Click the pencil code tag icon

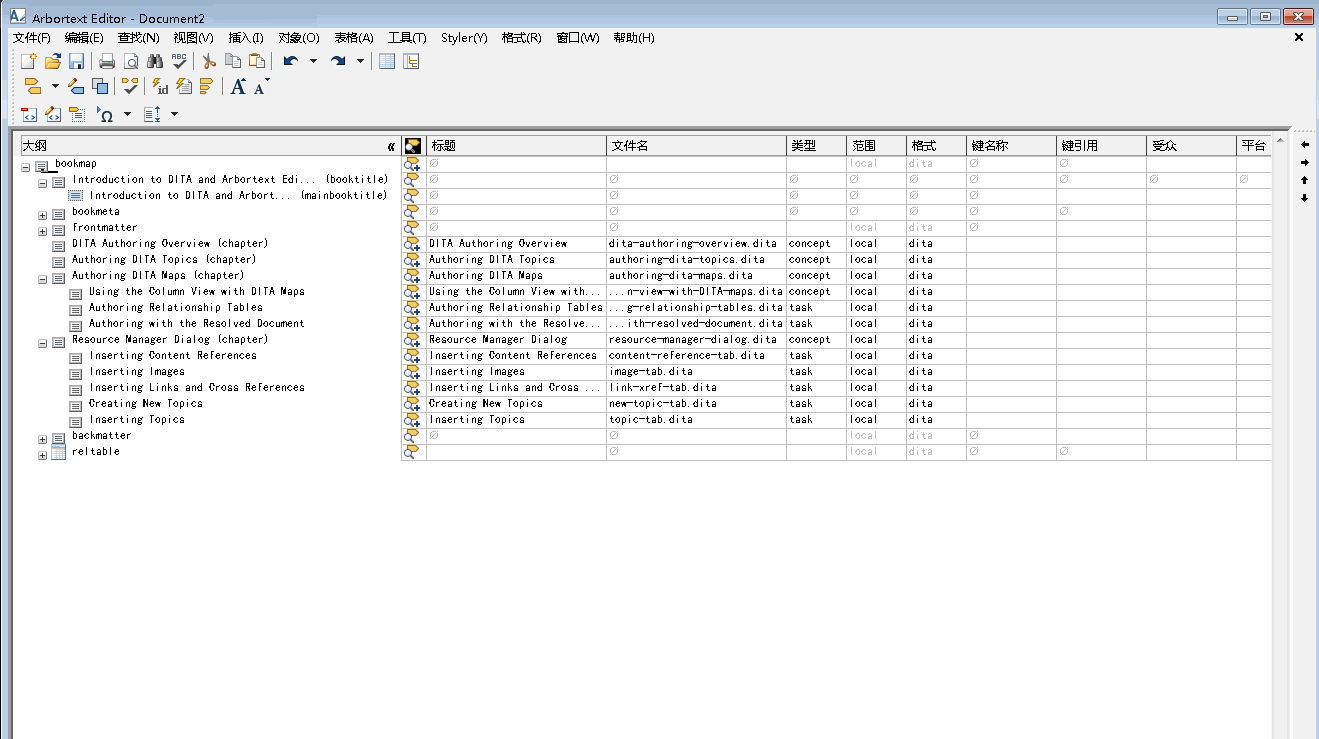coord(53,115)
